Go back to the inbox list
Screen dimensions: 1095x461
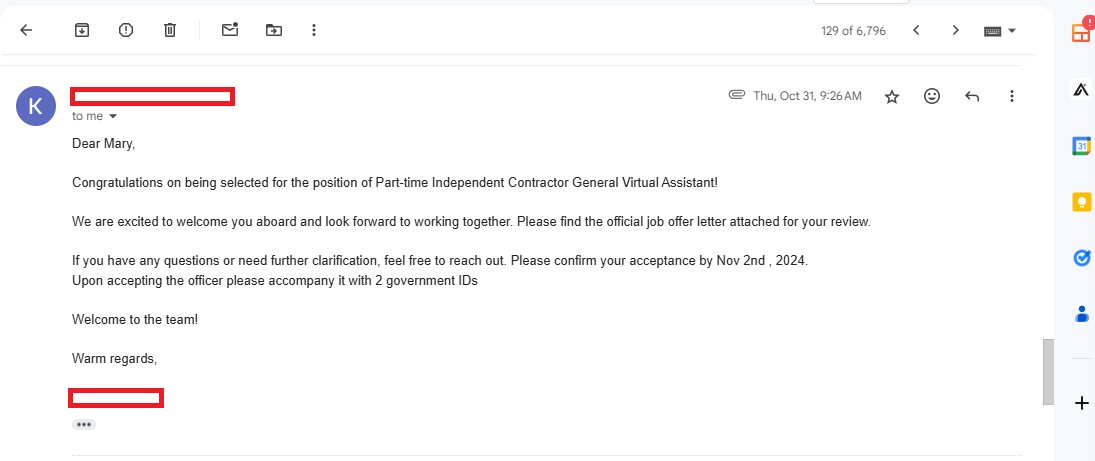click(x=26, y=30)
